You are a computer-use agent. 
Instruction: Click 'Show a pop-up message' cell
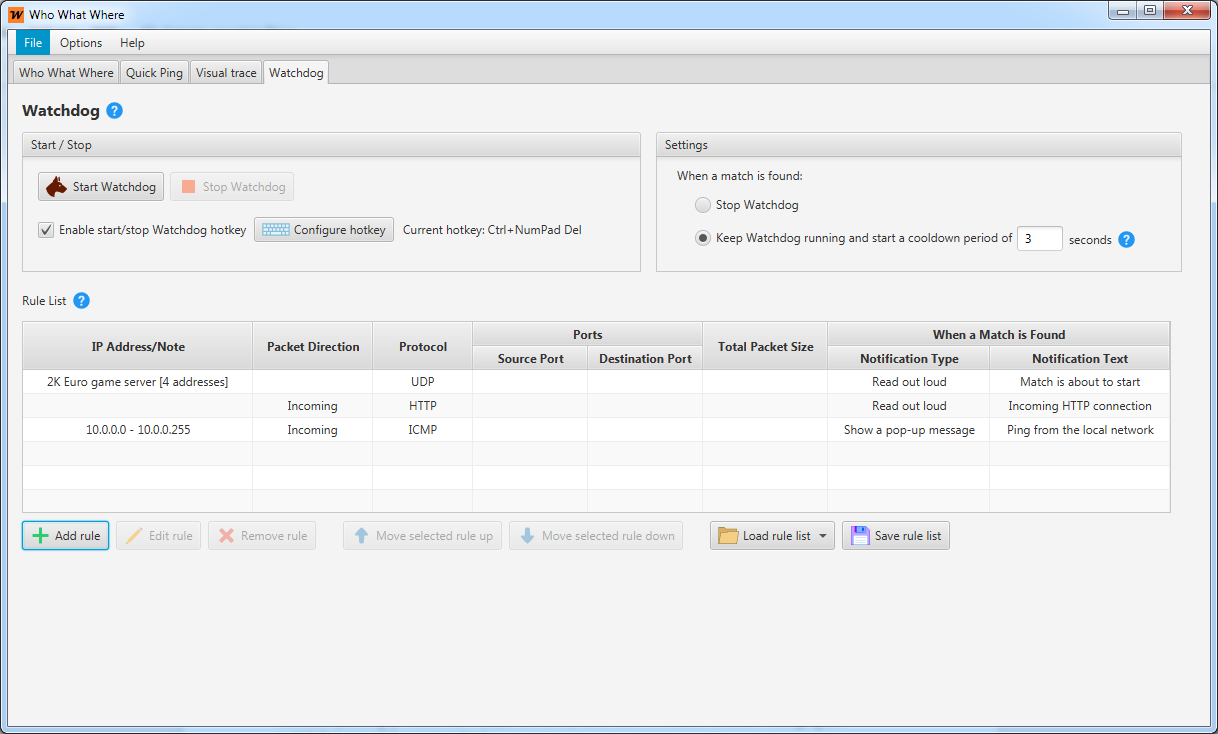(909, 430)
